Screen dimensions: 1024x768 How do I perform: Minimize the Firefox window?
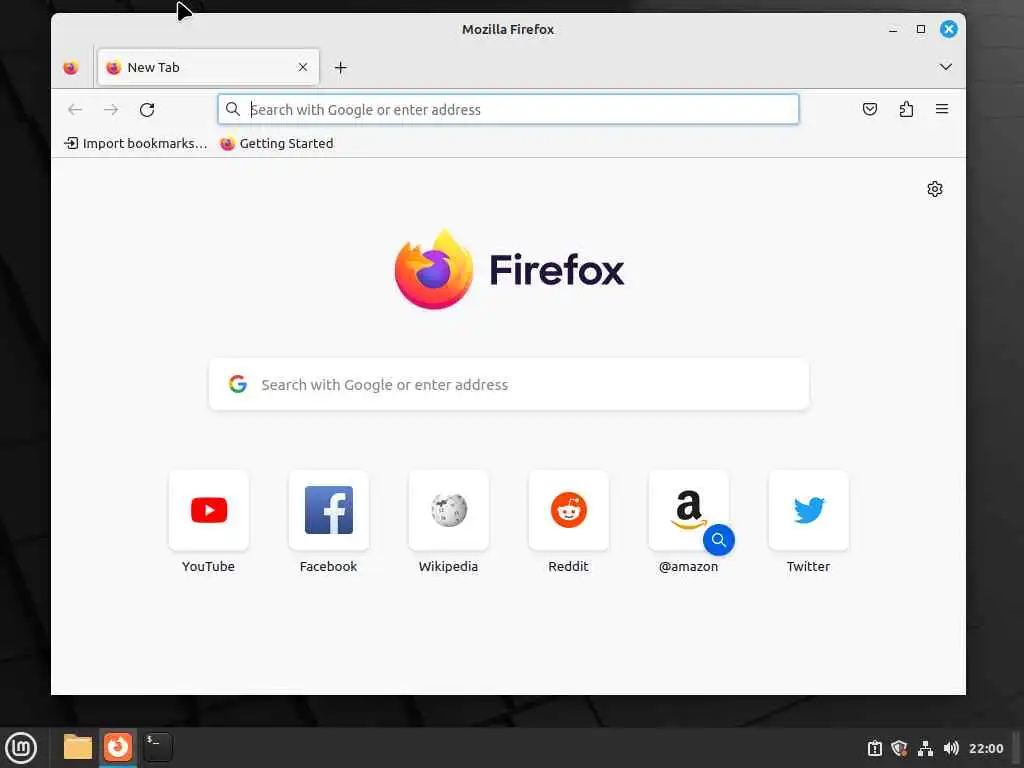coord(893,29)
